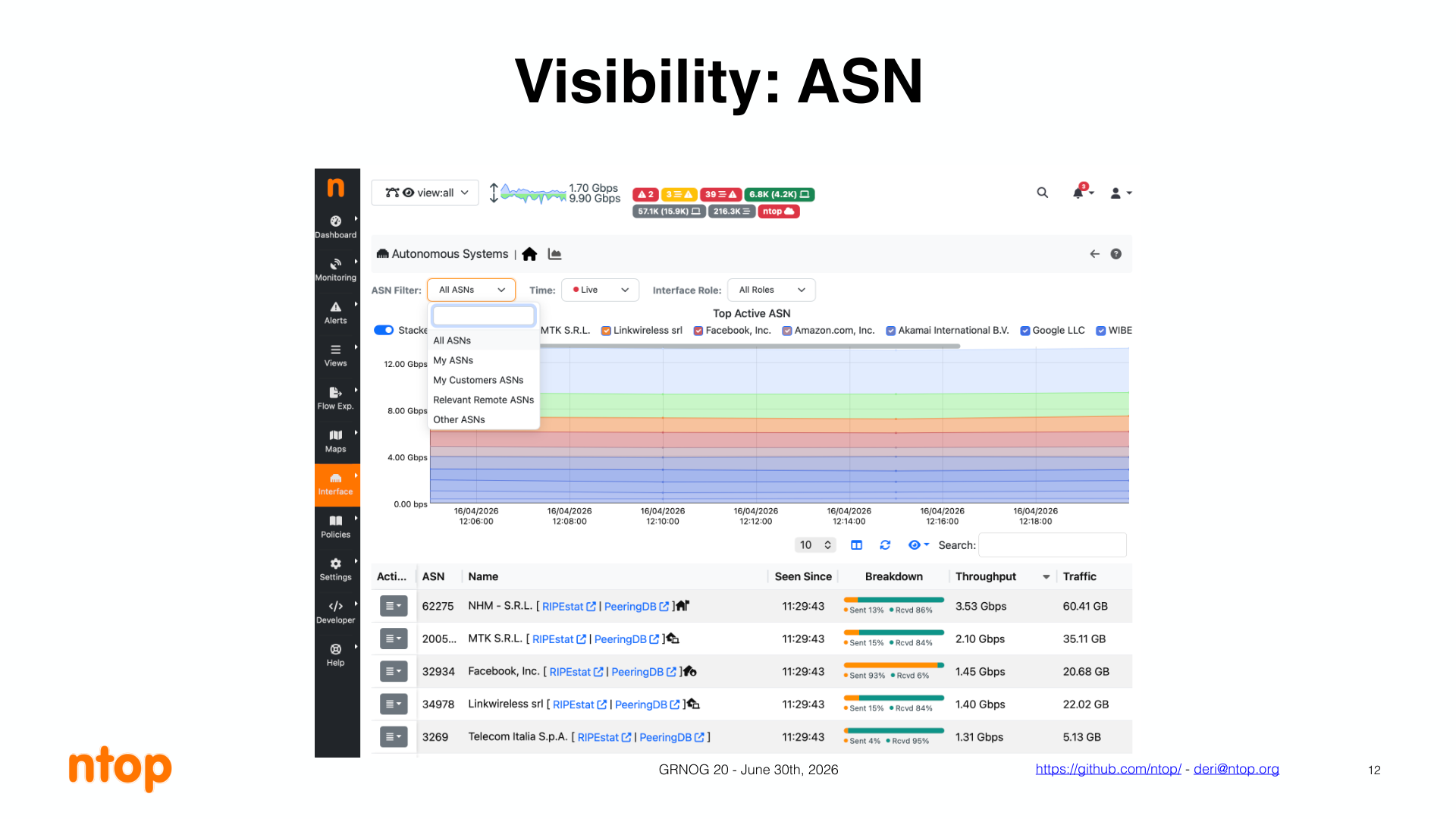Click the search magnifier icon in top bar

1043,193
